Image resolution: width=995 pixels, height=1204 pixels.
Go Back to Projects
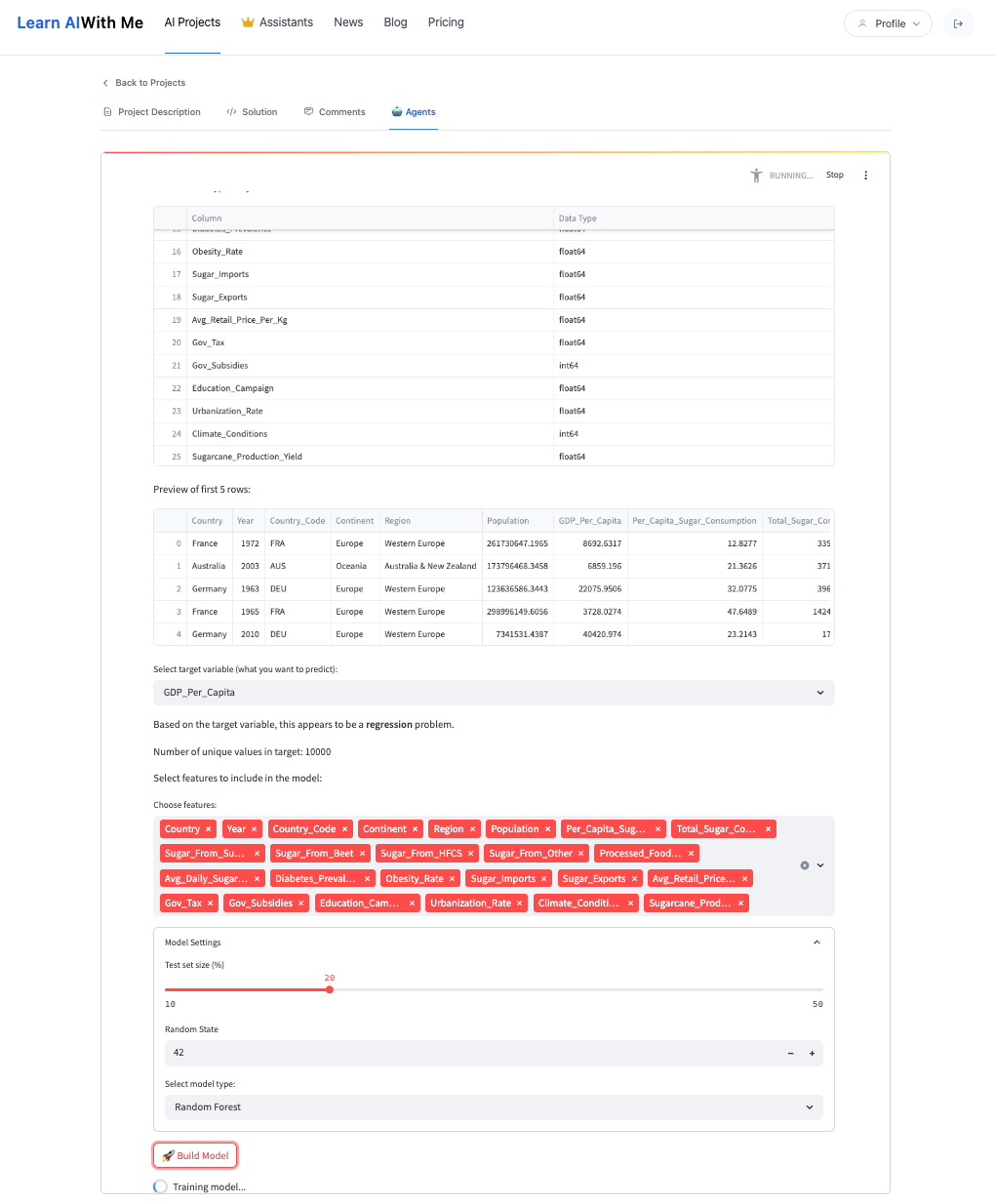(x=143, y=83)
